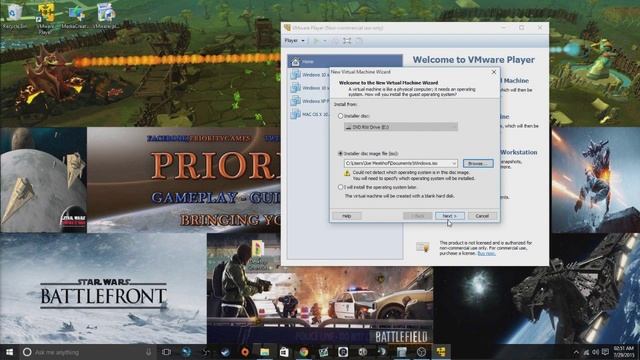Open Google Chrome from the taskbar
Viewport: 640px width, 360px height.
click(303, 352)
